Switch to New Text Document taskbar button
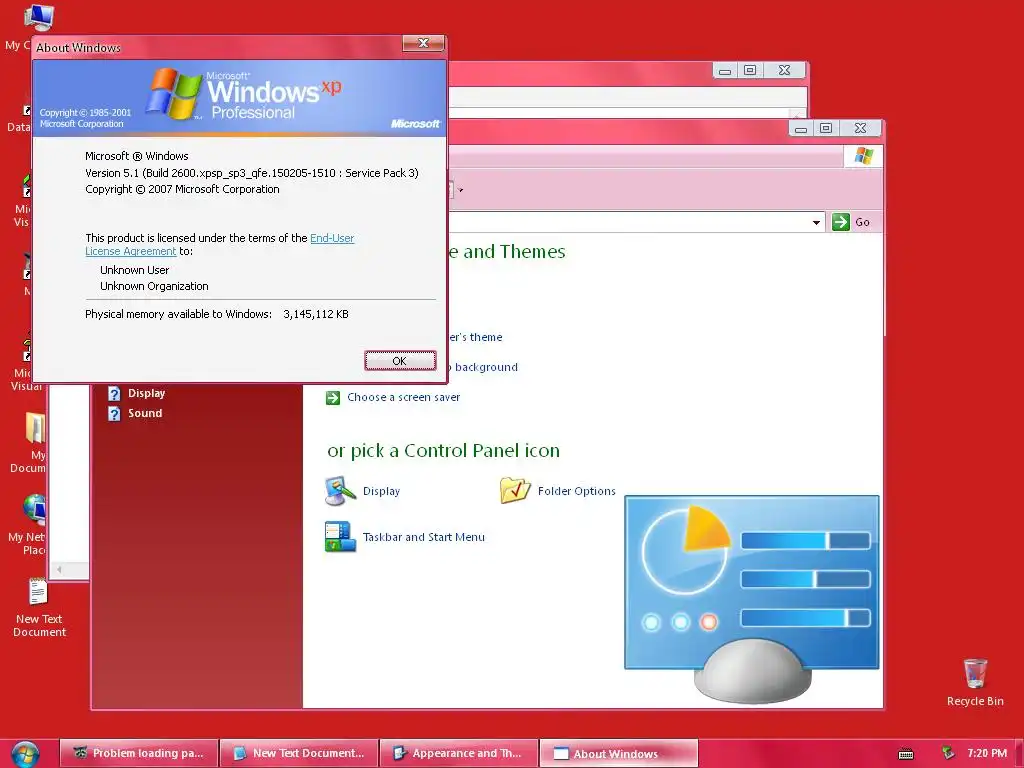 coord(299,753)
